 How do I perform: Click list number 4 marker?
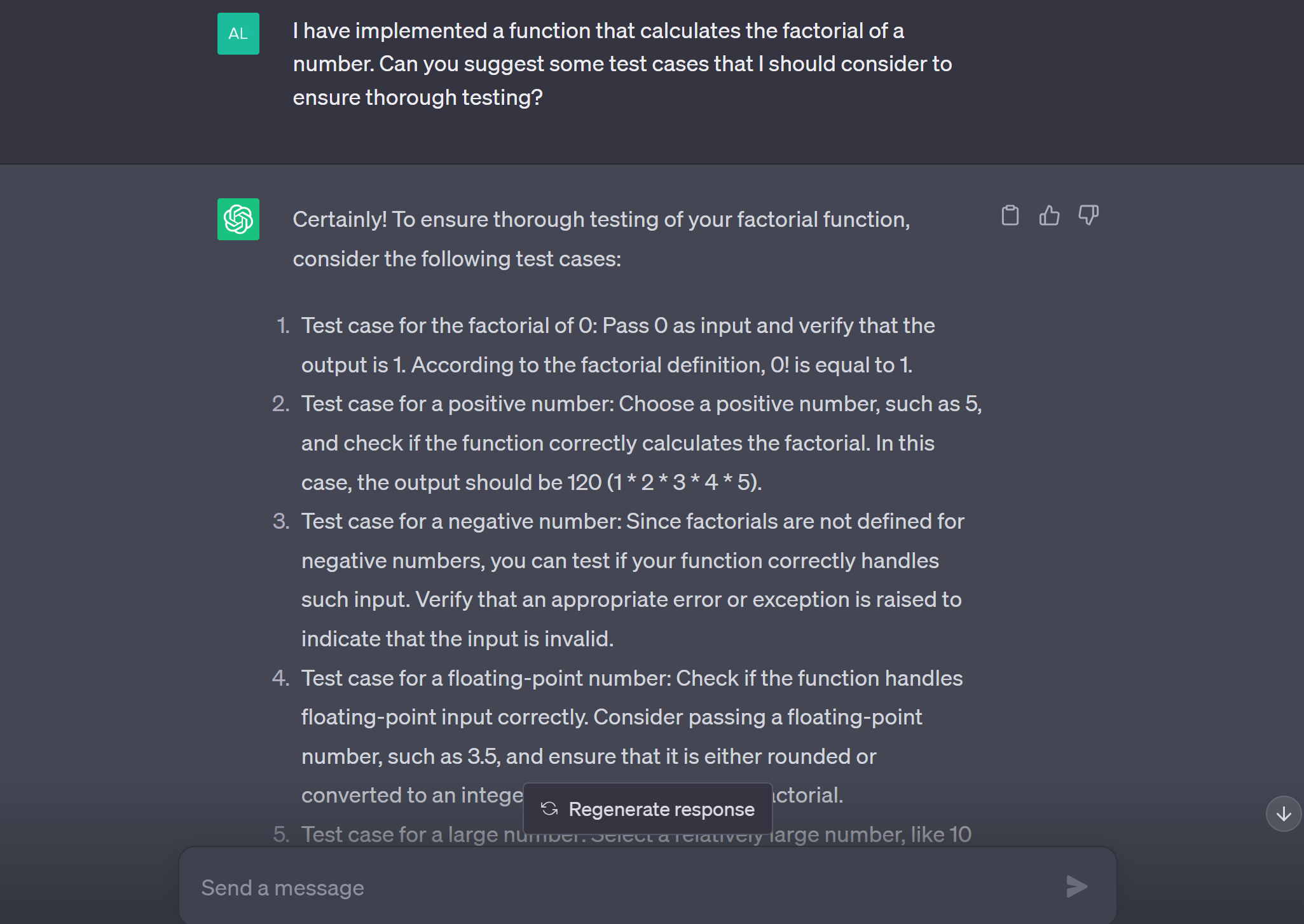click(x=281, y=678)
